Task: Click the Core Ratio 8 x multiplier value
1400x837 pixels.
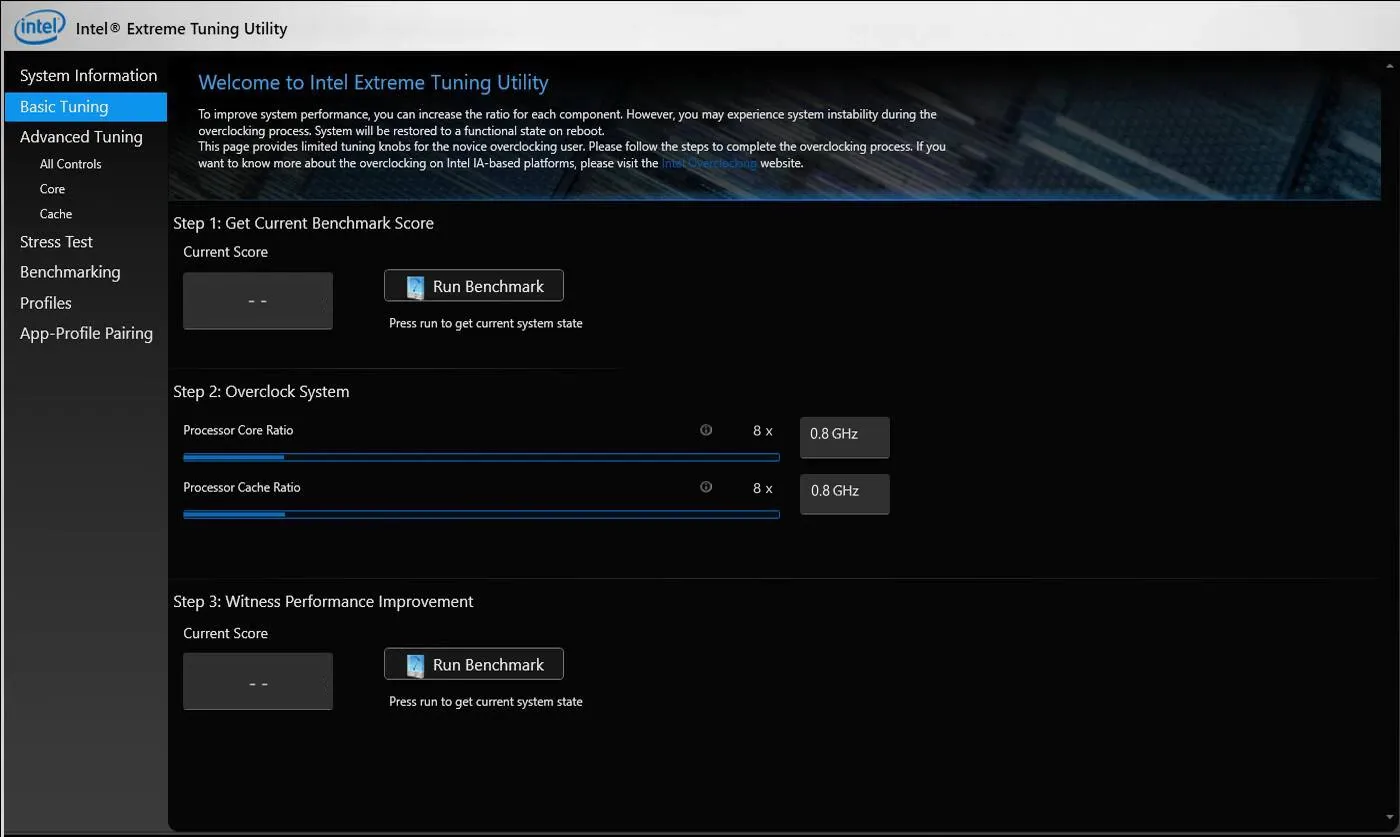Action: pyautogui.click(x=763, y=431)
